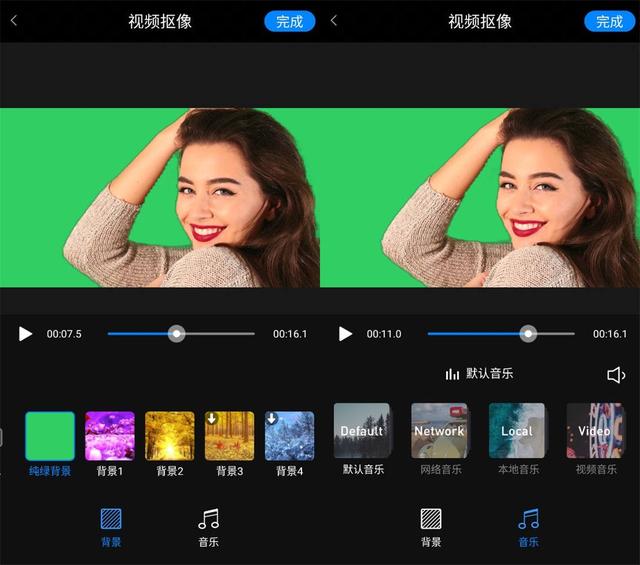Choose 背景1 purple flower thumbnail
640x565 pixels.
110,436
